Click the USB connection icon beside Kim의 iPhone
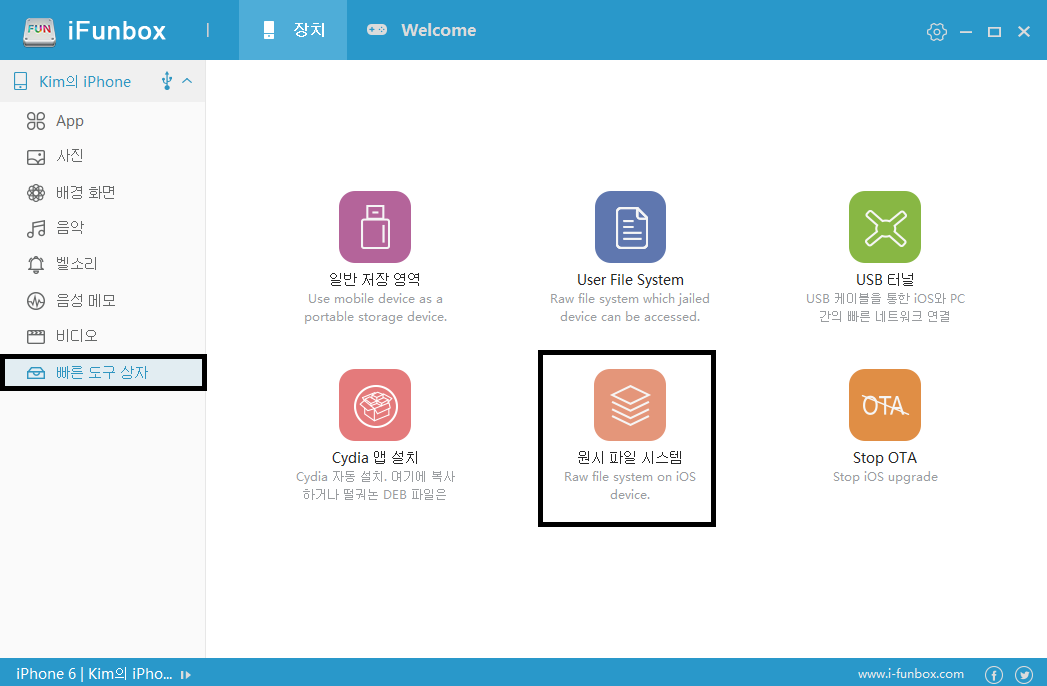 [167, 81]
